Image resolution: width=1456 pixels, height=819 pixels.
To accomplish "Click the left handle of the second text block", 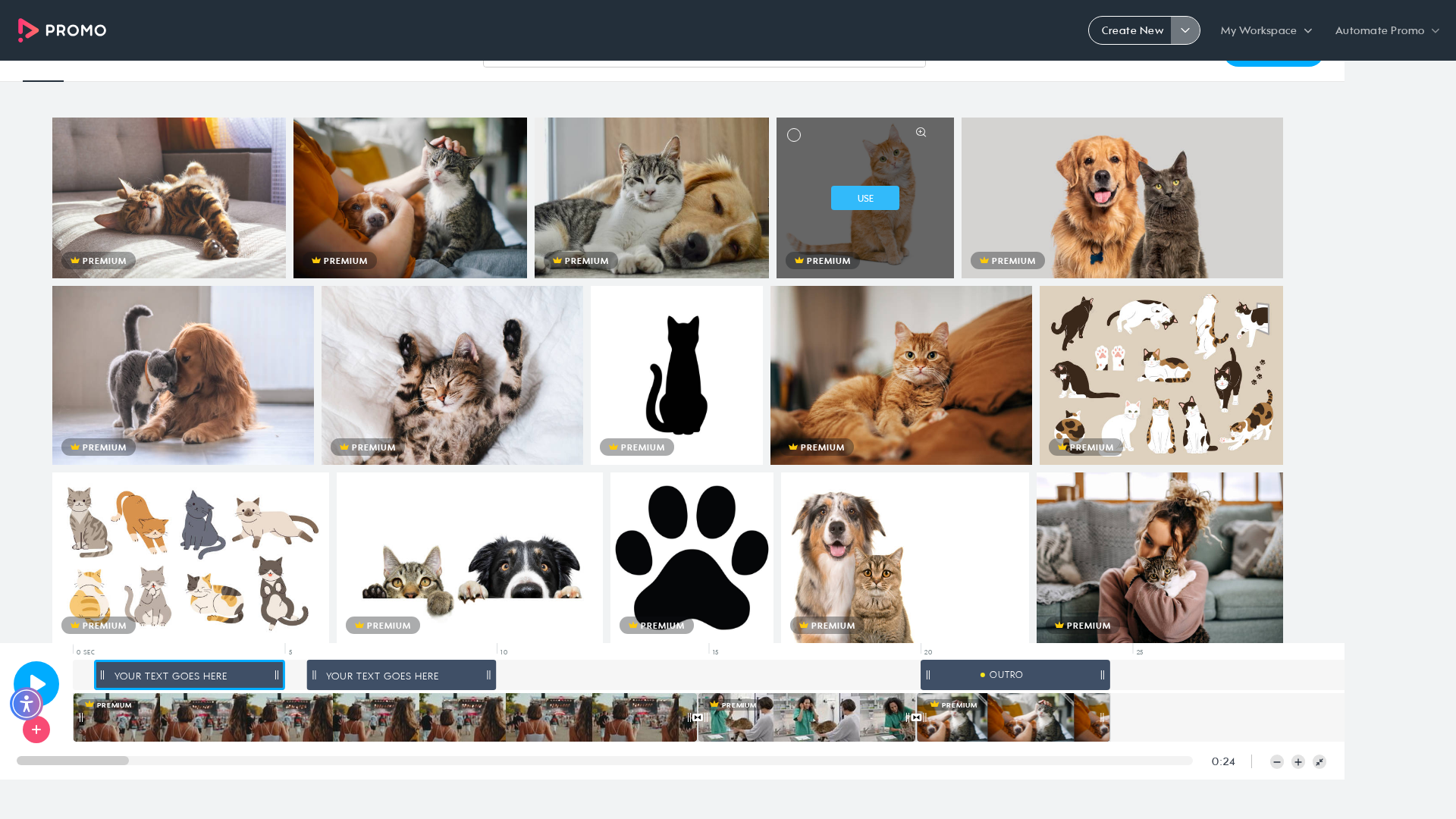I will tap(314, 675).
